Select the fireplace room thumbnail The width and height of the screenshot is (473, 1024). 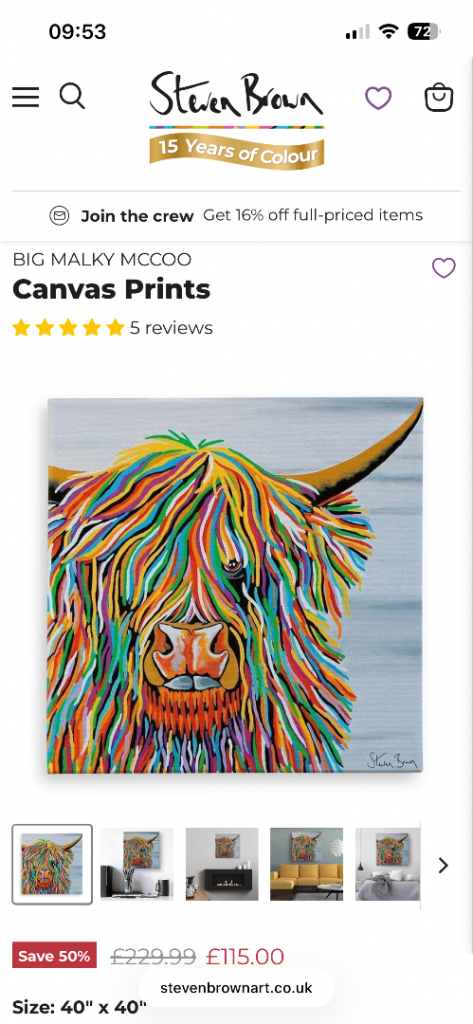point(222,864)
